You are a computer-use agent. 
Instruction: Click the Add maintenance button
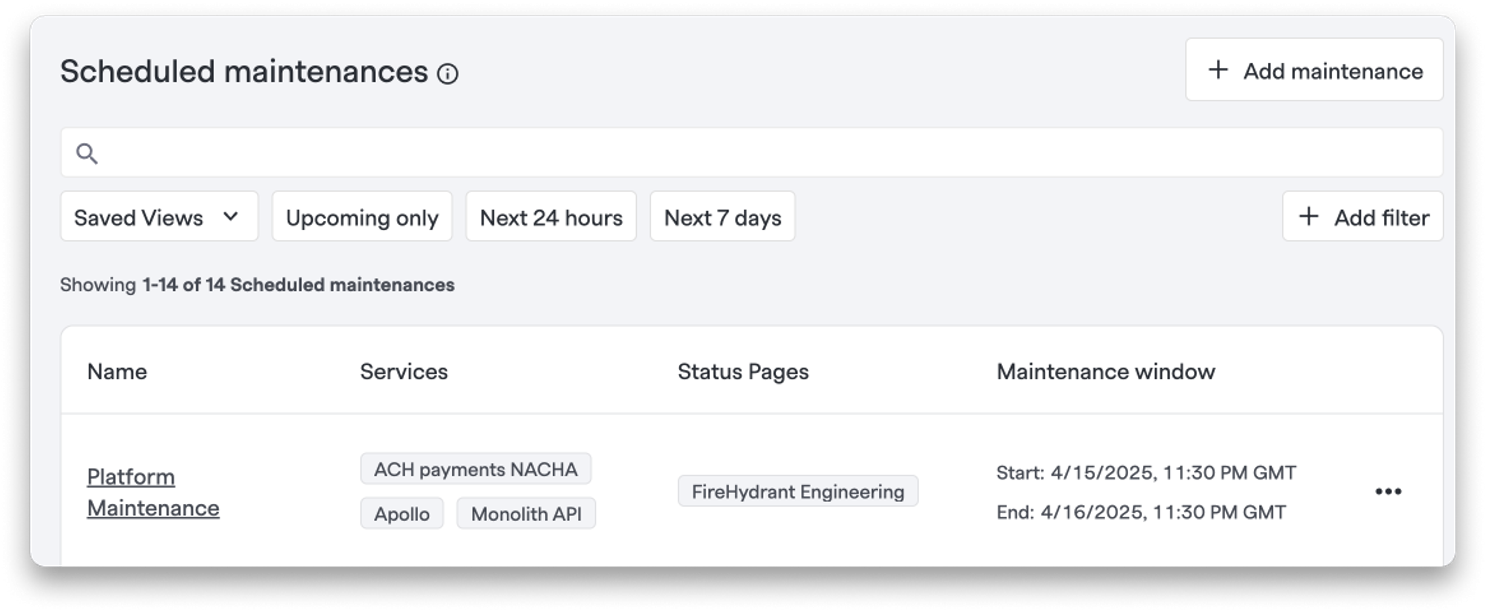pos(1314,70)
